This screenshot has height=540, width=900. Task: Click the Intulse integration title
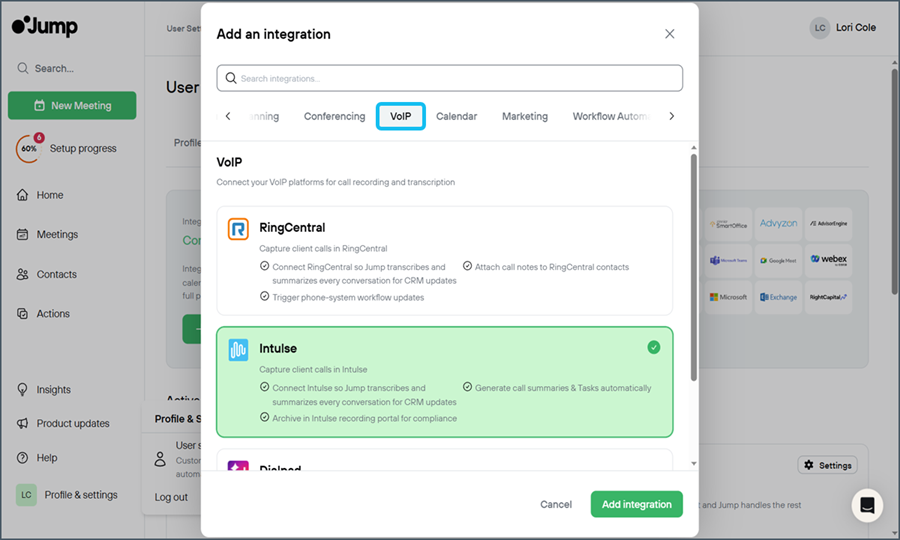[278, 348]
